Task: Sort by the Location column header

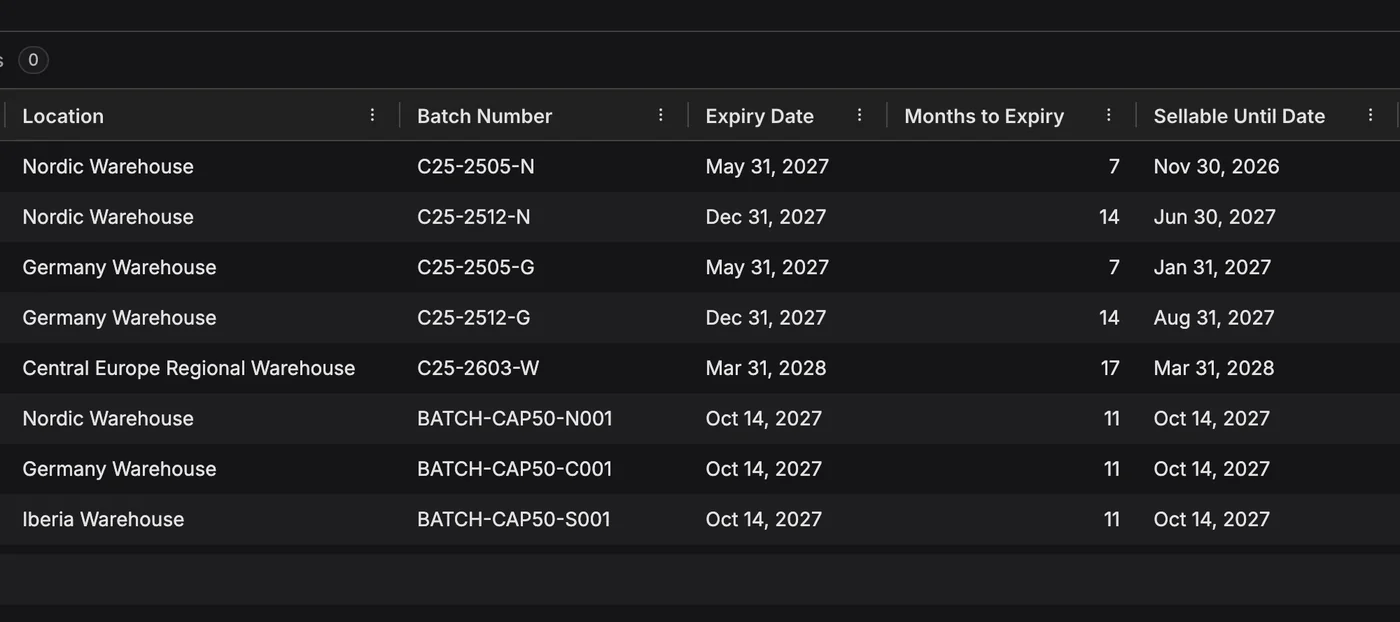Action: (x=63, y=116)
